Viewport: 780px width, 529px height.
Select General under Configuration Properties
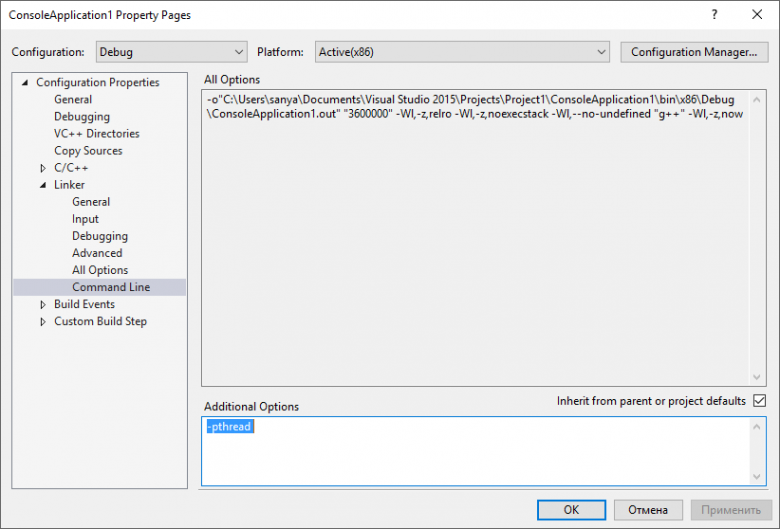73,99
